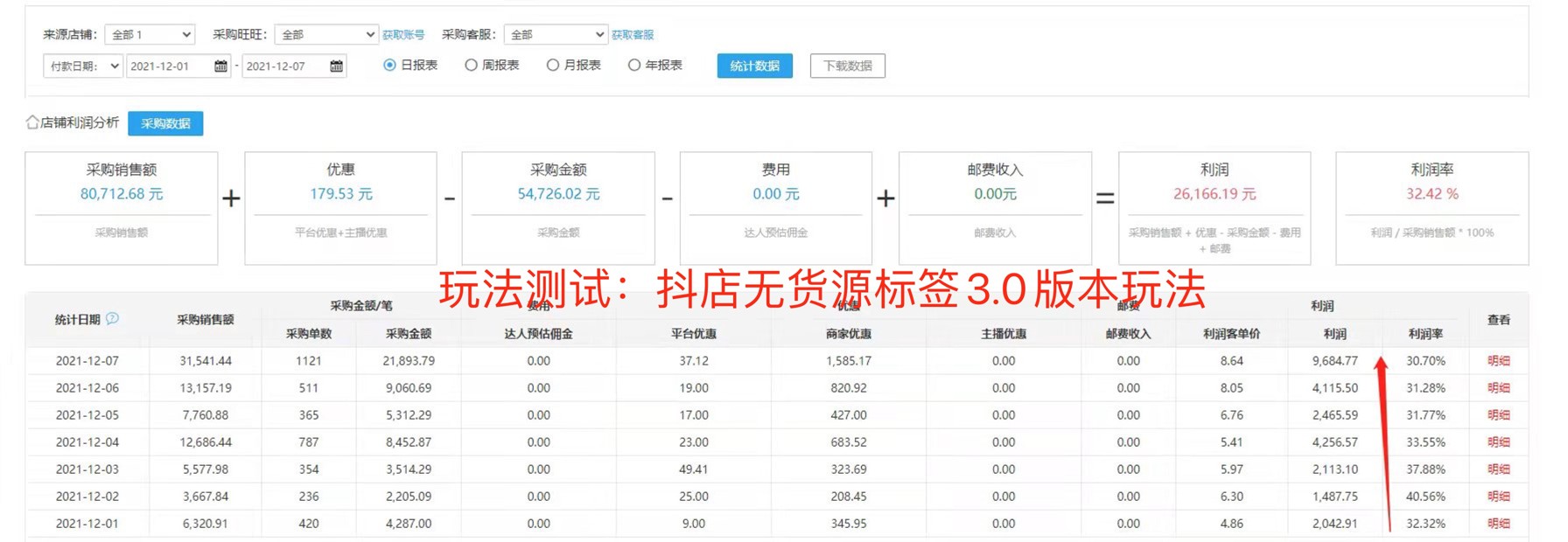Switch to 年报表 radio option

click(634, 66)
